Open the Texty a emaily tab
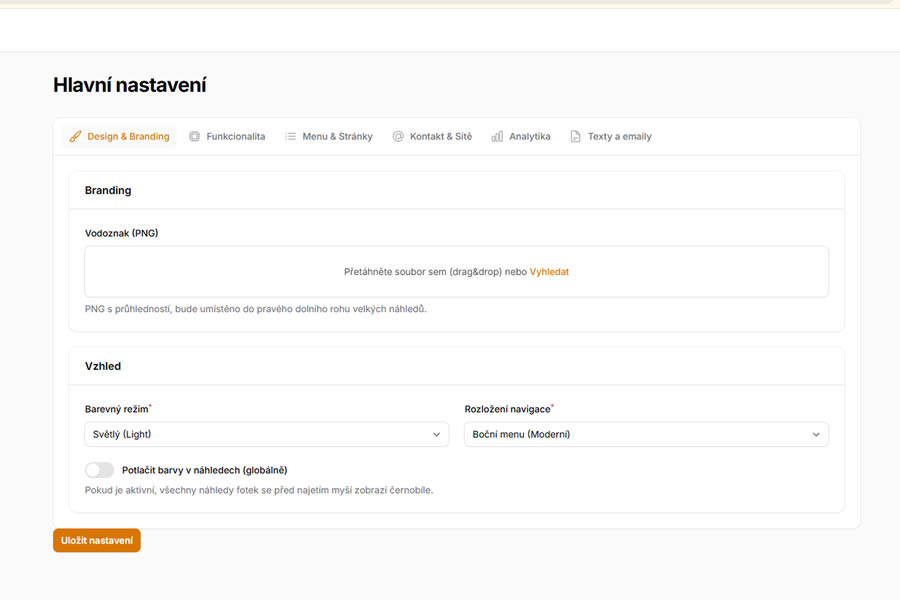 619,136
